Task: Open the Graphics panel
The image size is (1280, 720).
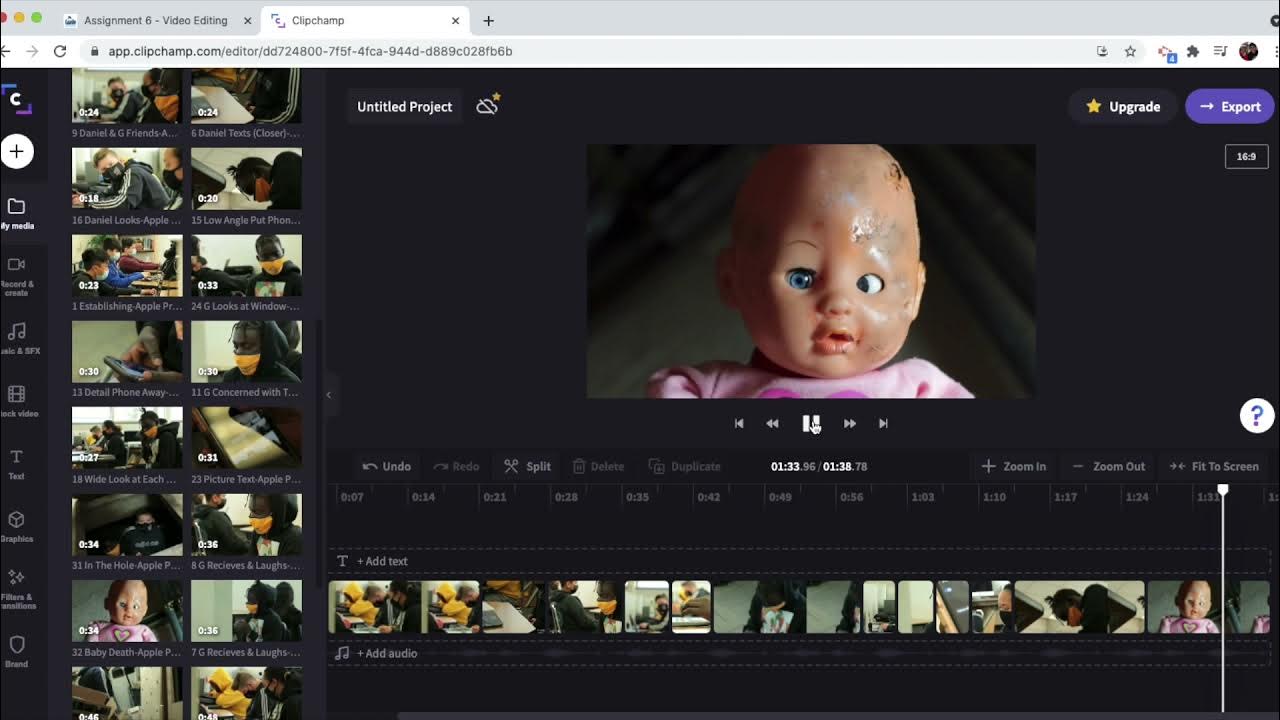Action: click(x=17, y=526)
